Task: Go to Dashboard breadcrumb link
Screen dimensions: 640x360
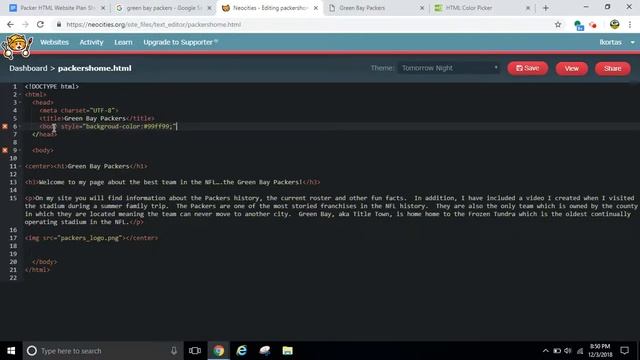Action: (28, 68)
